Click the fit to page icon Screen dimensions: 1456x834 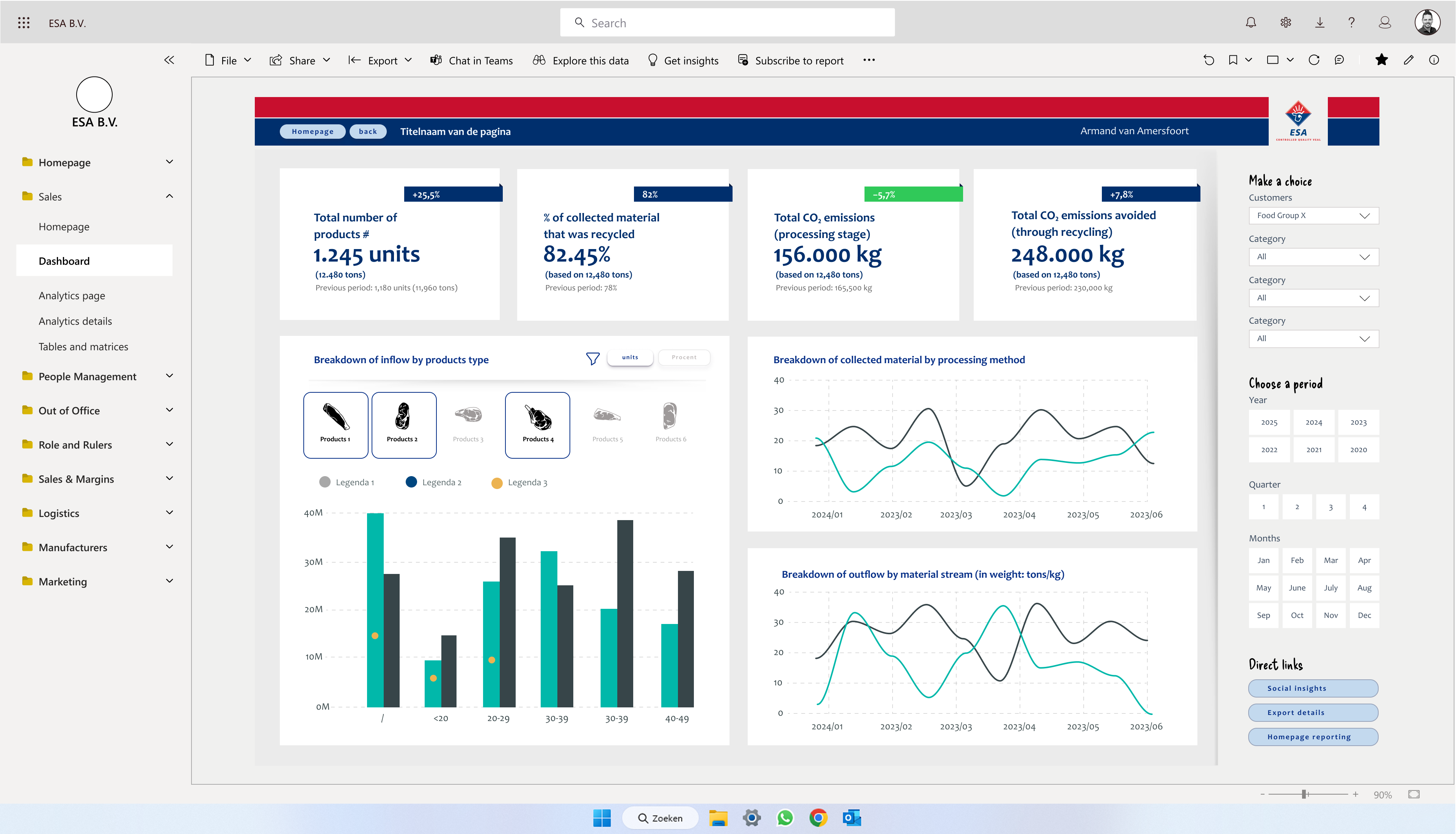[x=1414, y=795]
